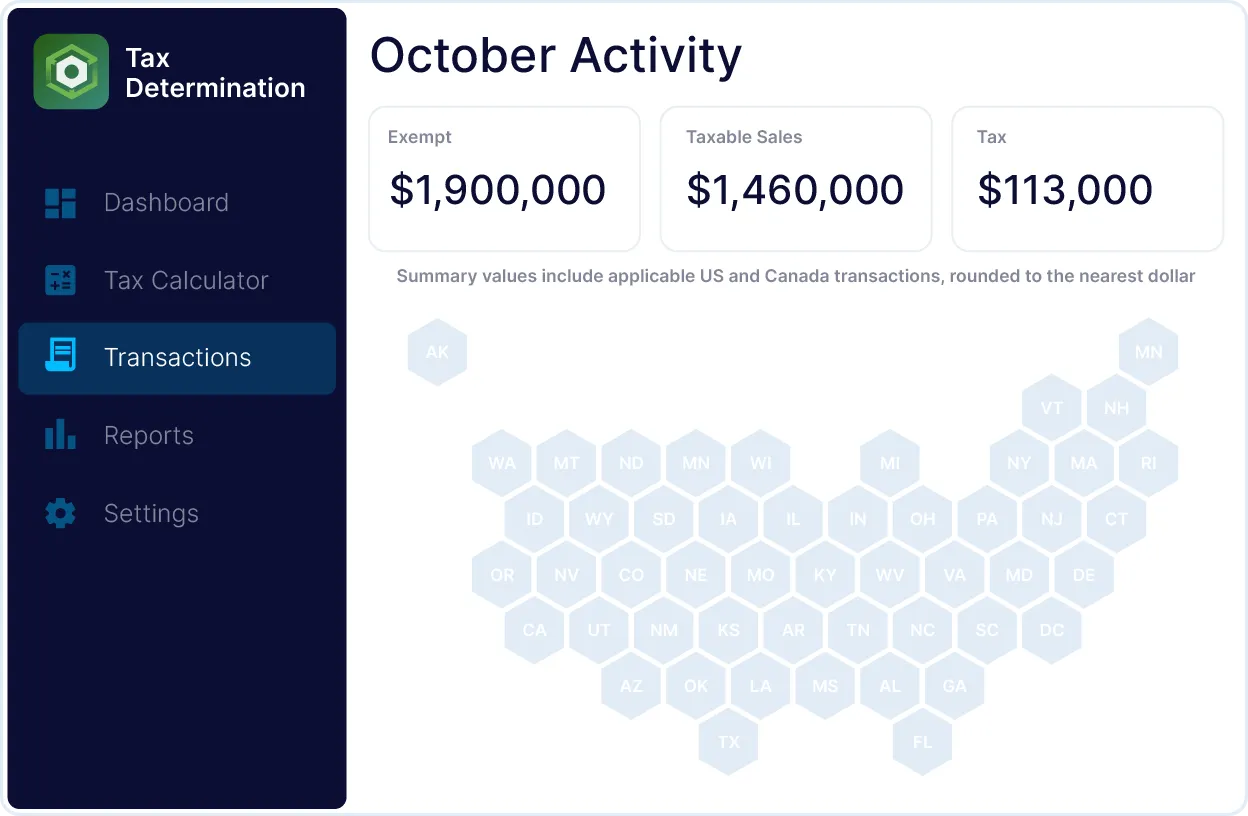Open the Dashboard menu item
Image resolution: width=1248 pixels, height=816 pixels.
tap(166, 203)
